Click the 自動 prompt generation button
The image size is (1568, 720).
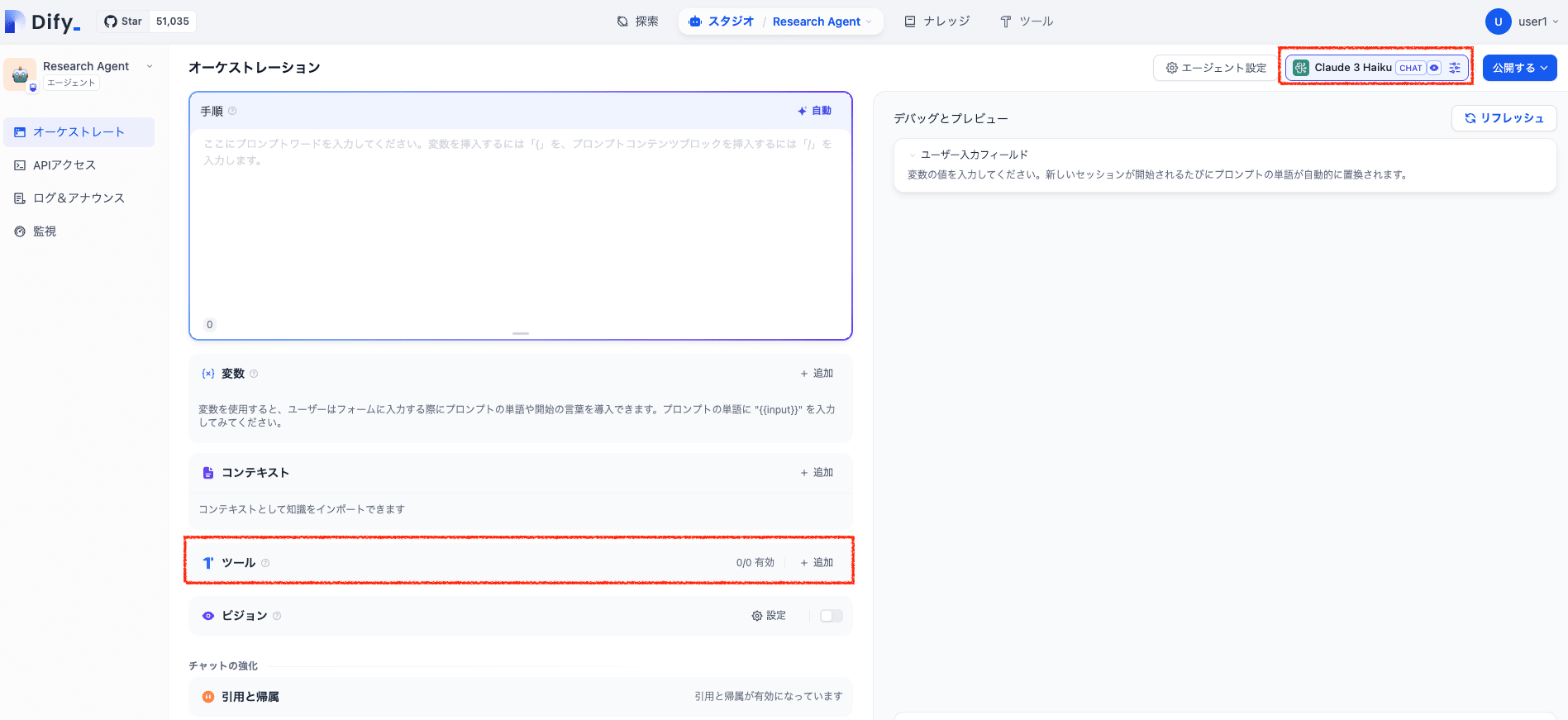point(814,111)
